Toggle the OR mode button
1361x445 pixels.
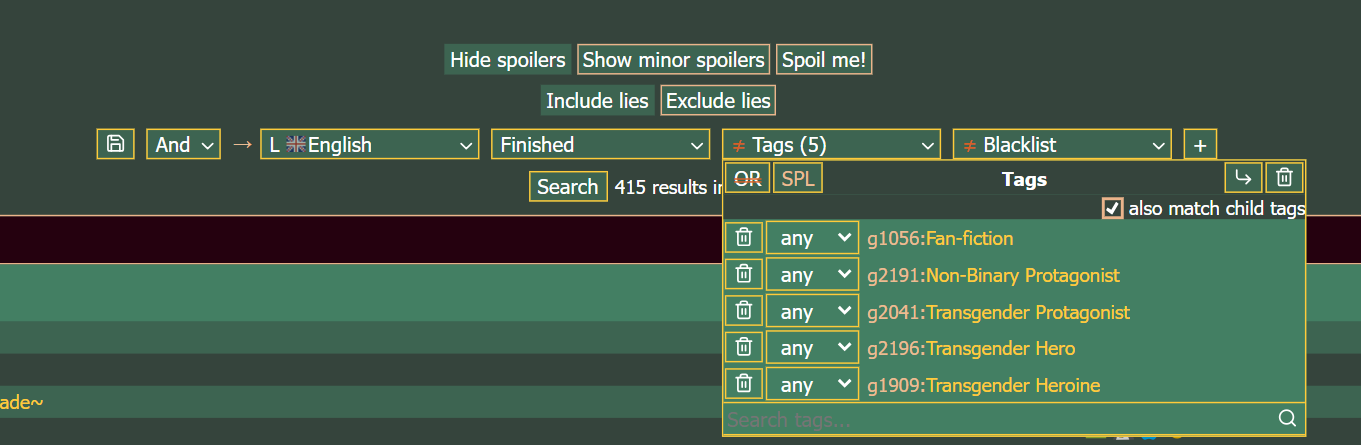(748, 179)
